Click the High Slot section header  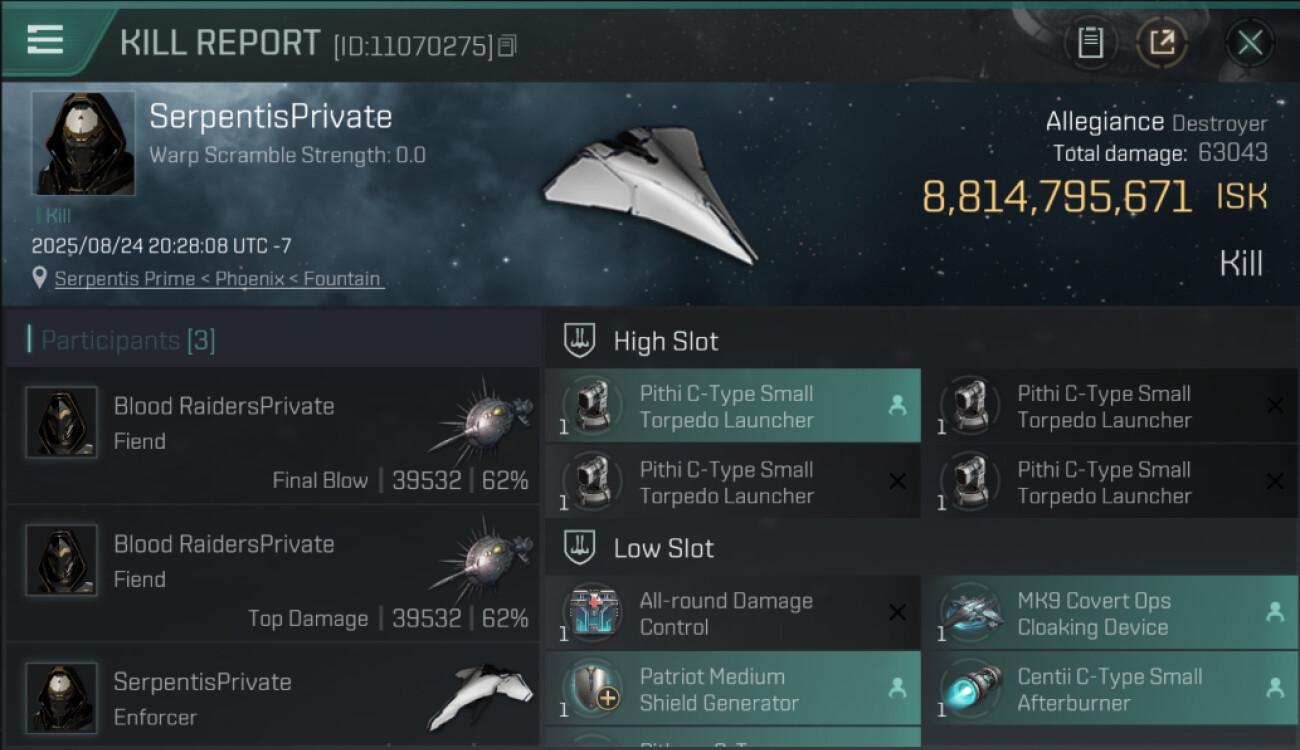pos(665,341)
